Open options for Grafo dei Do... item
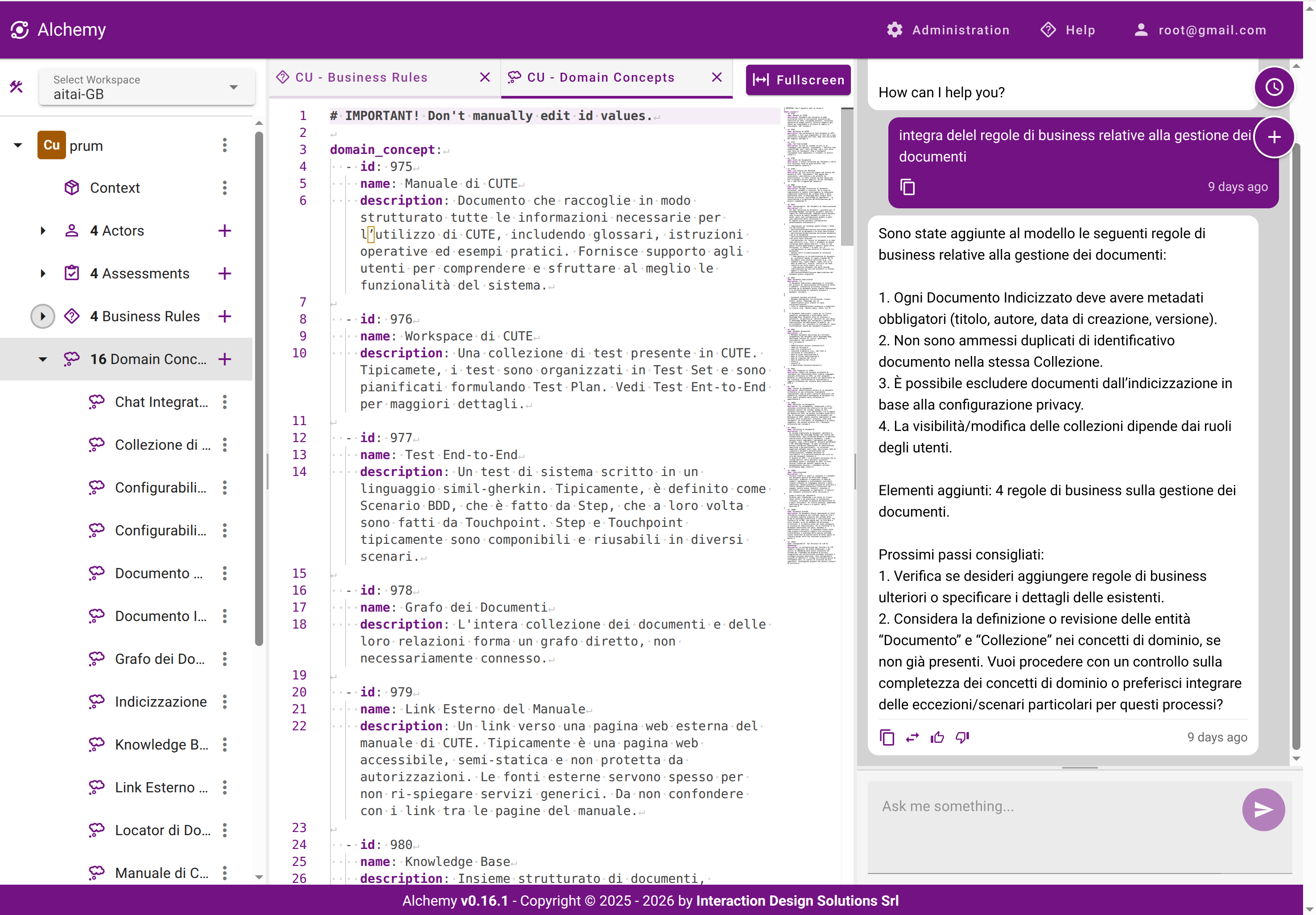 pyautogui.click(x=225, y=659)
